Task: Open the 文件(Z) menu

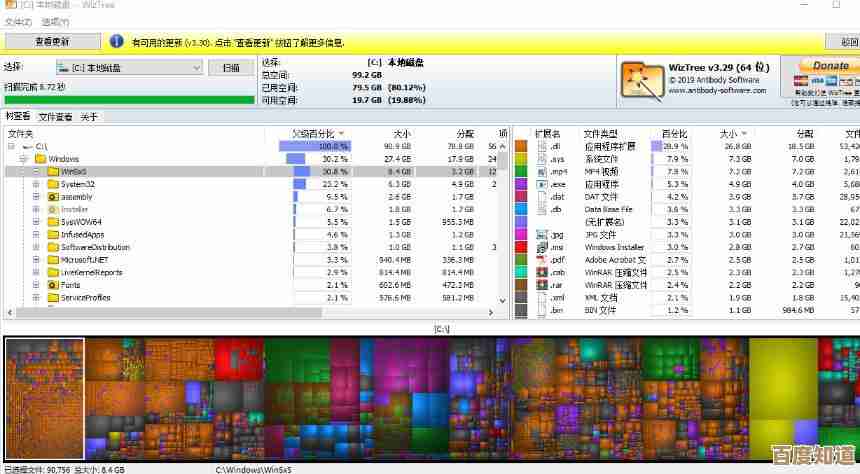Action: coord(18,21)
